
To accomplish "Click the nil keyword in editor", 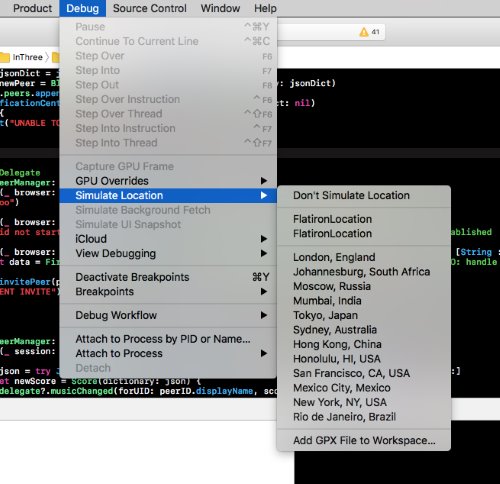I will [302, 103].
